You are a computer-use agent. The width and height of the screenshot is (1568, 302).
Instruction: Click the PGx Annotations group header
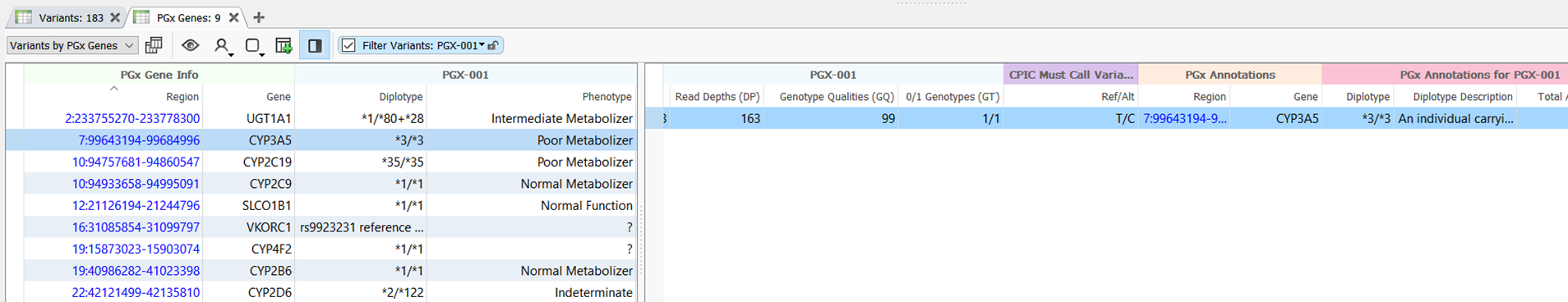[x=1230, y=75]
